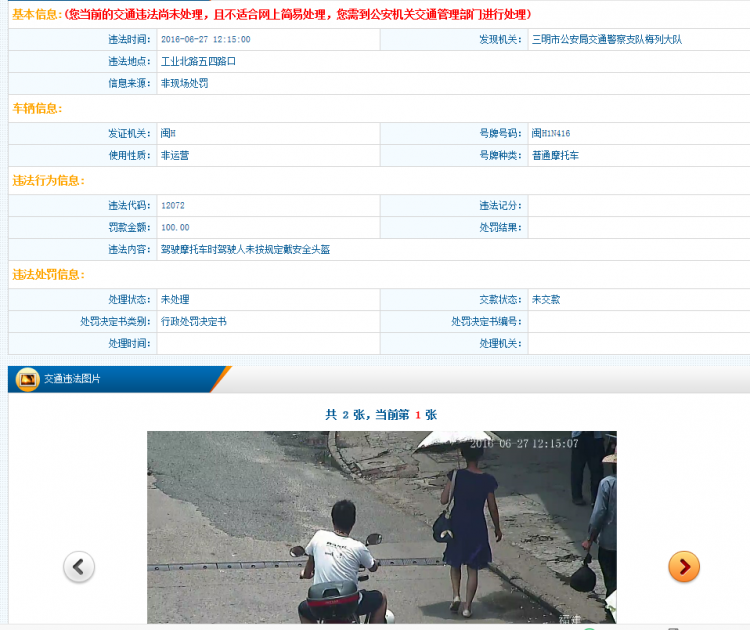Click the next image arrow button
Viewport: 750px width, 630px height.
pos(683,567)
